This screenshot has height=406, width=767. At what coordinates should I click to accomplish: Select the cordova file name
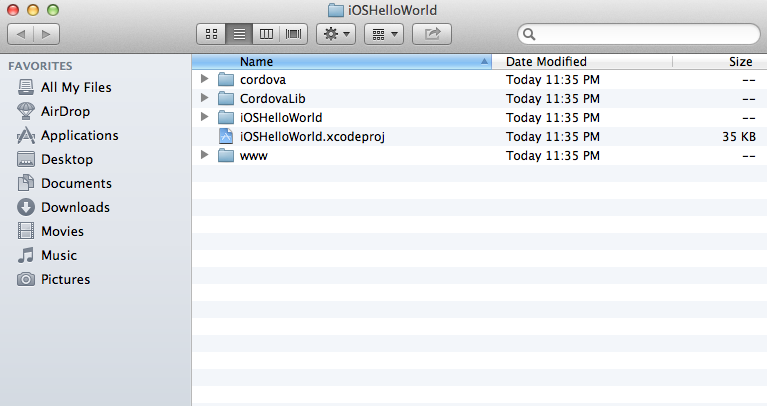coord(263,80)
